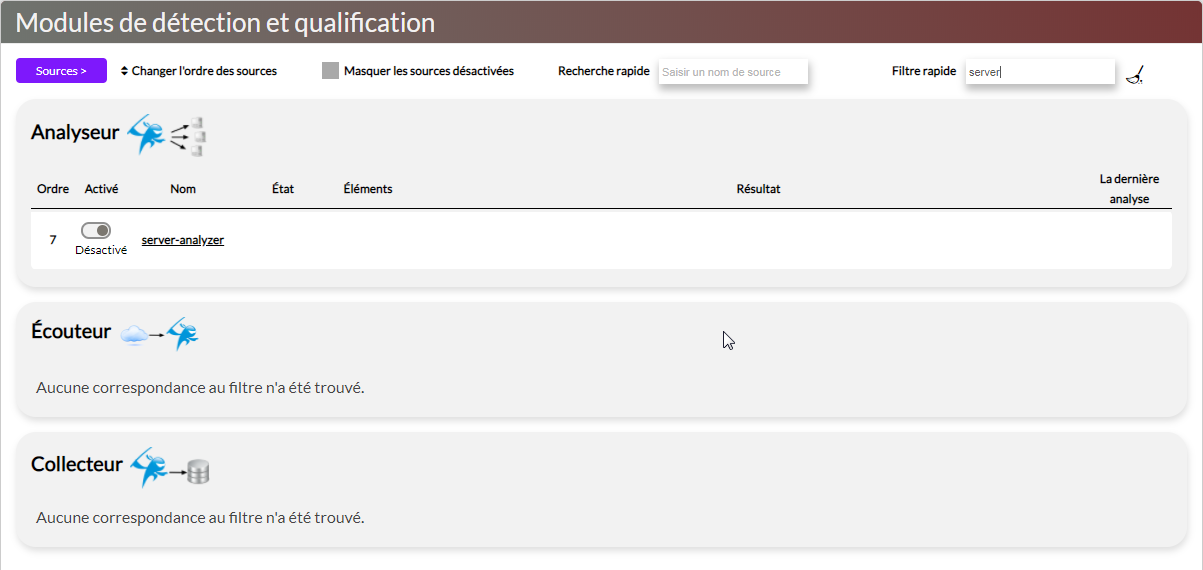Click the Analyseur ninja icon
1203x570 pixels.
[145, 134]
